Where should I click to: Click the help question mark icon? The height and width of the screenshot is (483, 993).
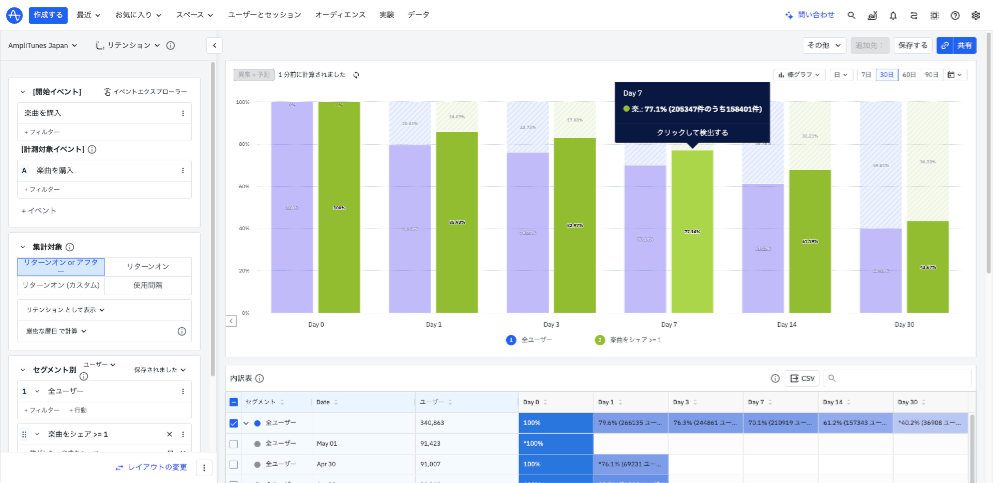click(955, 15)
